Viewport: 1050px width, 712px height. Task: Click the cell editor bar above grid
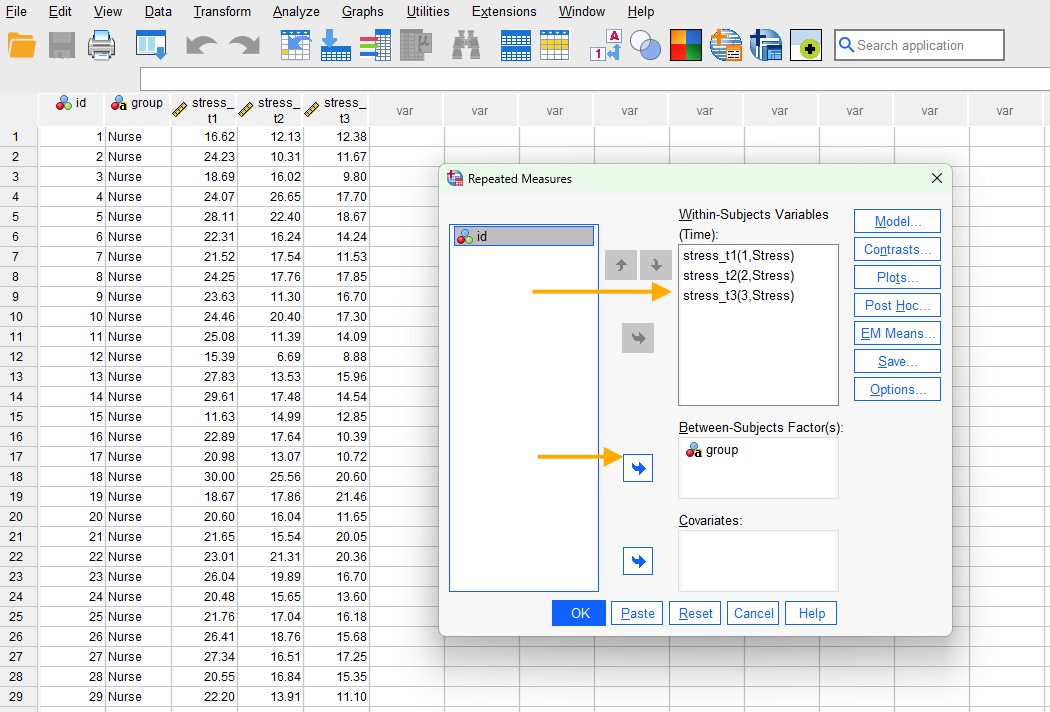[x=595, y=78]
